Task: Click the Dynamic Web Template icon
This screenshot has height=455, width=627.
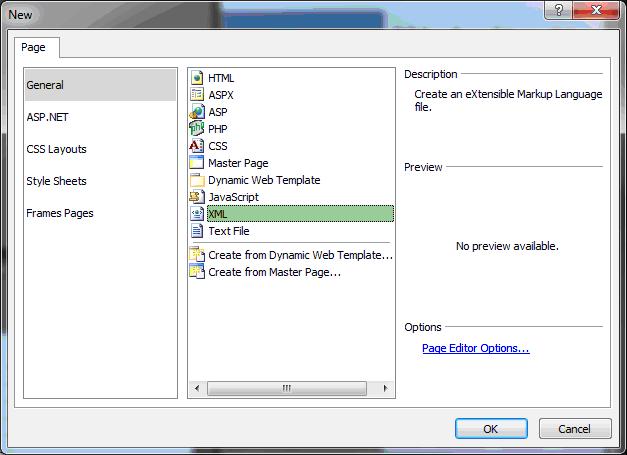Action: coord(197,180)
